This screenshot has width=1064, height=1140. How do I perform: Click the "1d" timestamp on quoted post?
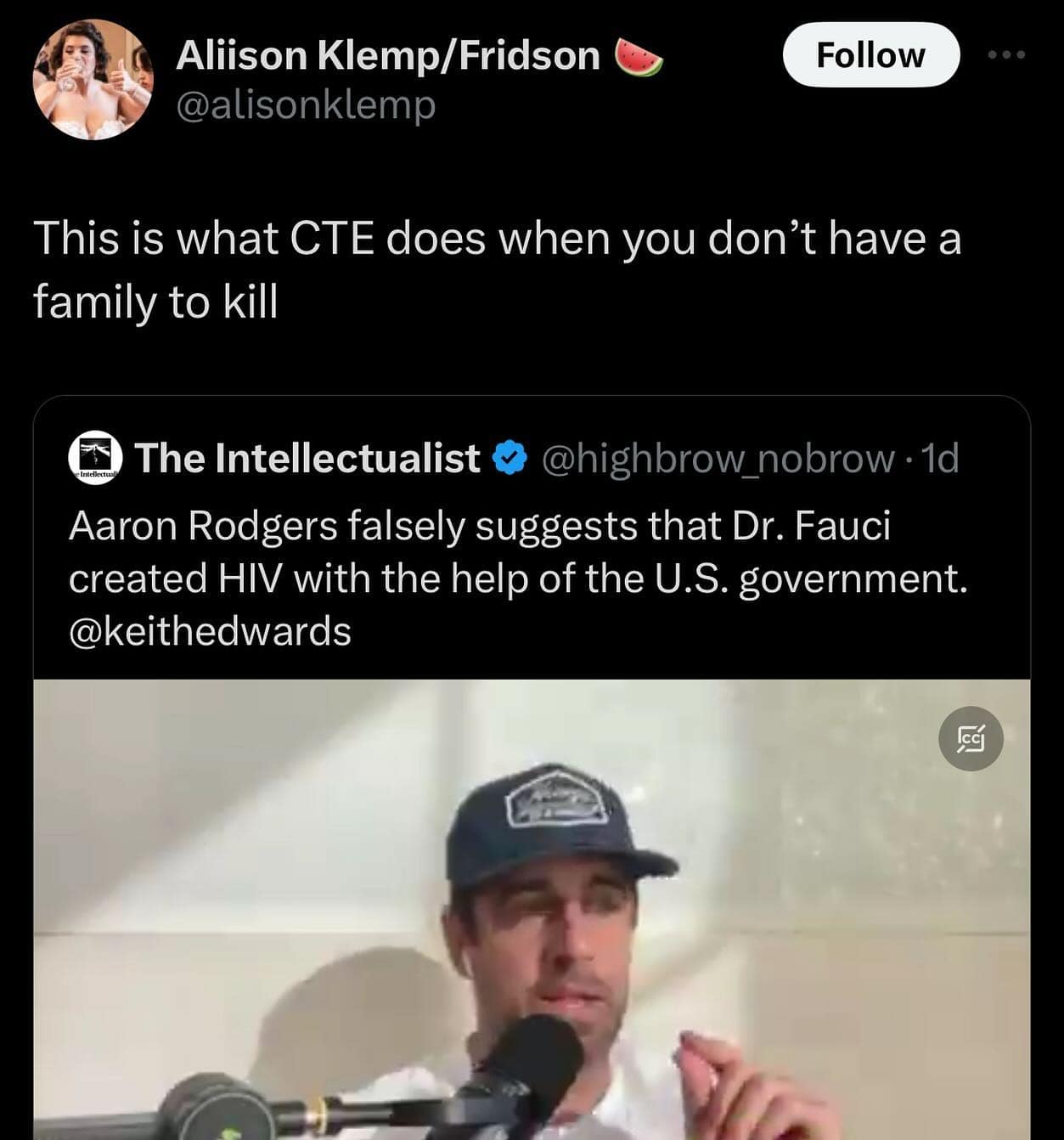tap(940, 459)
